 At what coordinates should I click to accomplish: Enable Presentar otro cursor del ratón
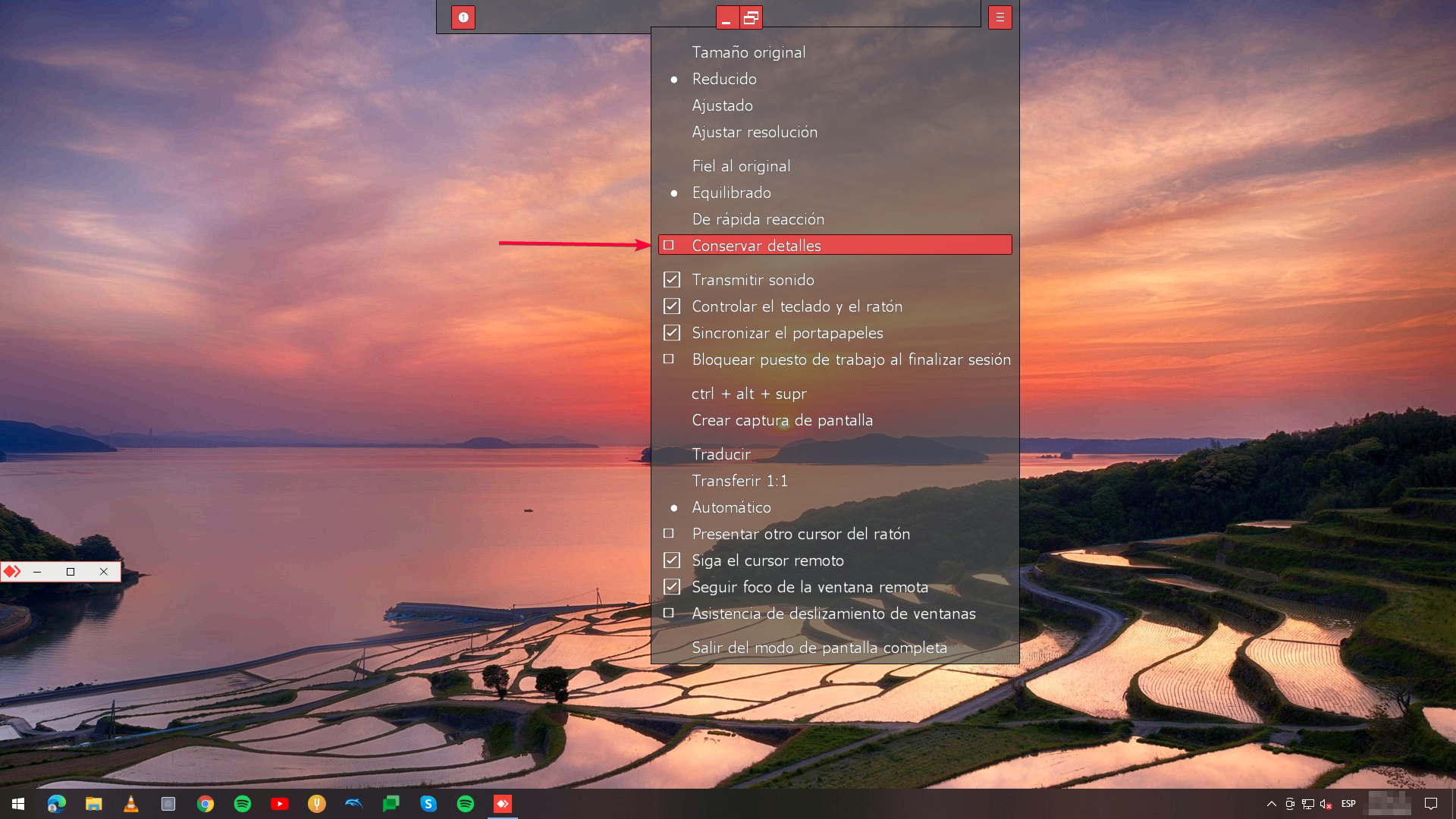click(x=669, y=533)
